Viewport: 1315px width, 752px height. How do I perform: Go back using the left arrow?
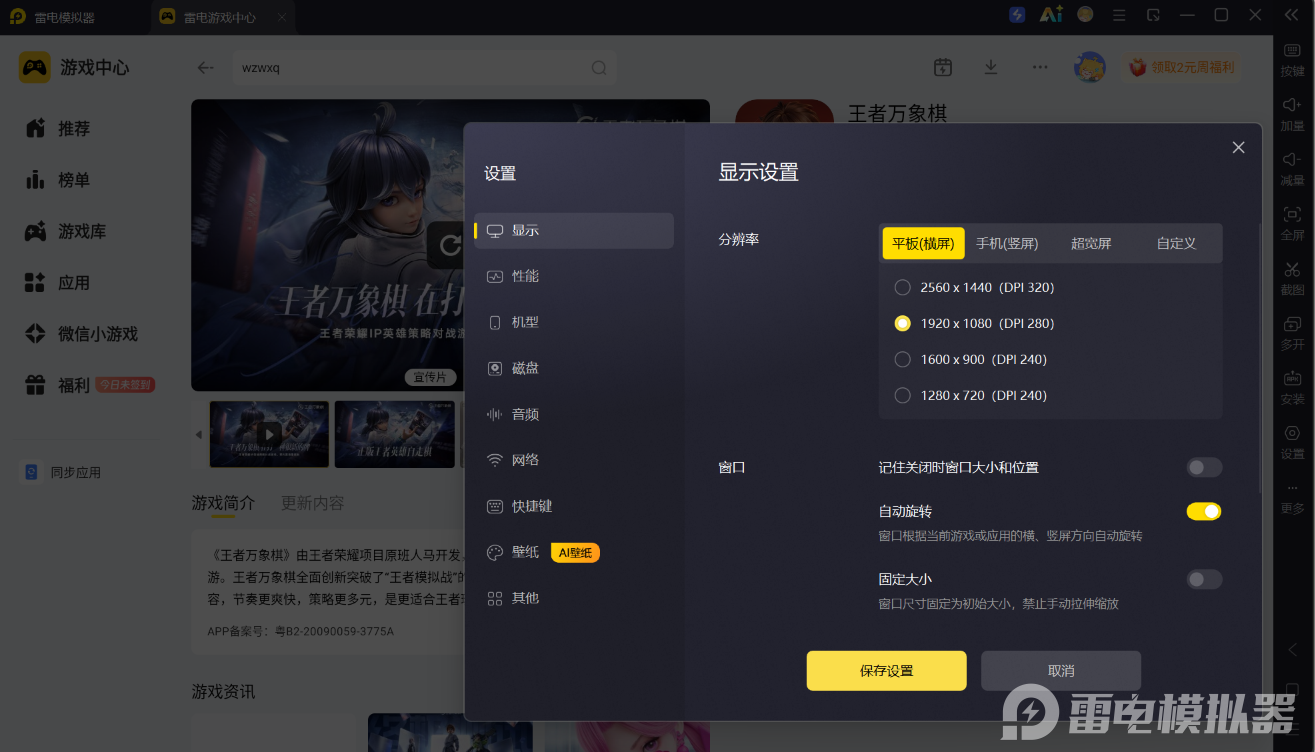(205, 68)
